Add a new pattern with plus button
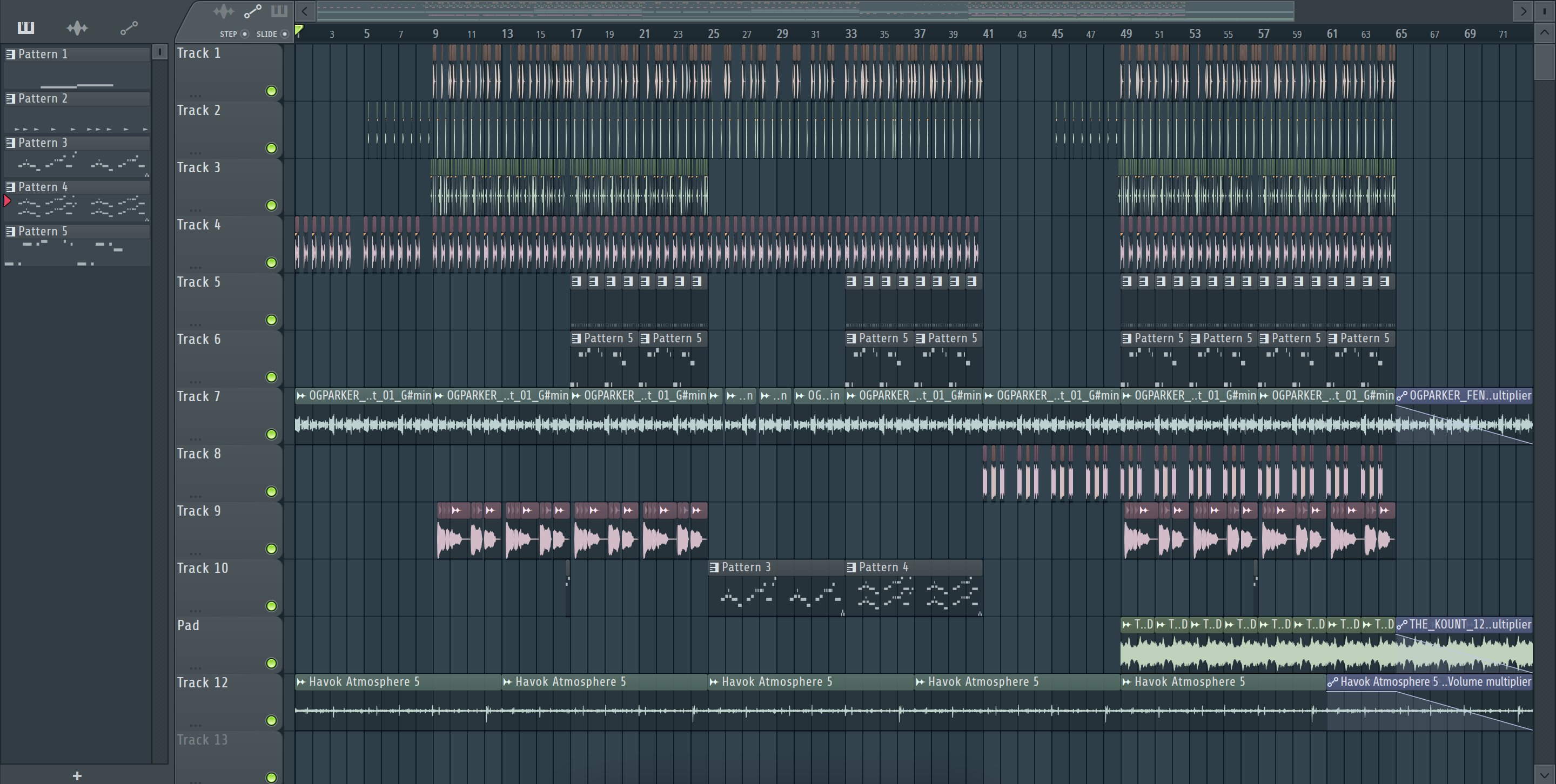Viewport: 1556px width, 784px height. click(77, 775)
